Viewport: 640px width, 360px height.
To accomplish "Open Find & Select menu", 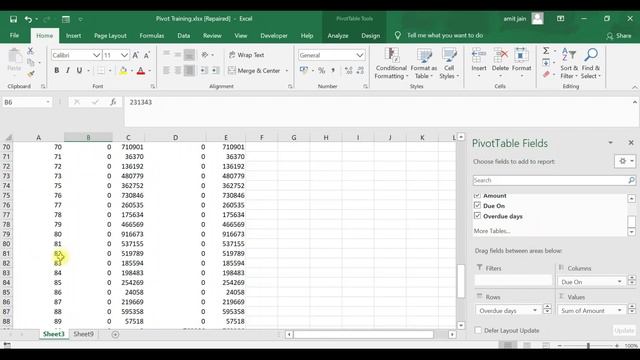I will click(591, 63).
